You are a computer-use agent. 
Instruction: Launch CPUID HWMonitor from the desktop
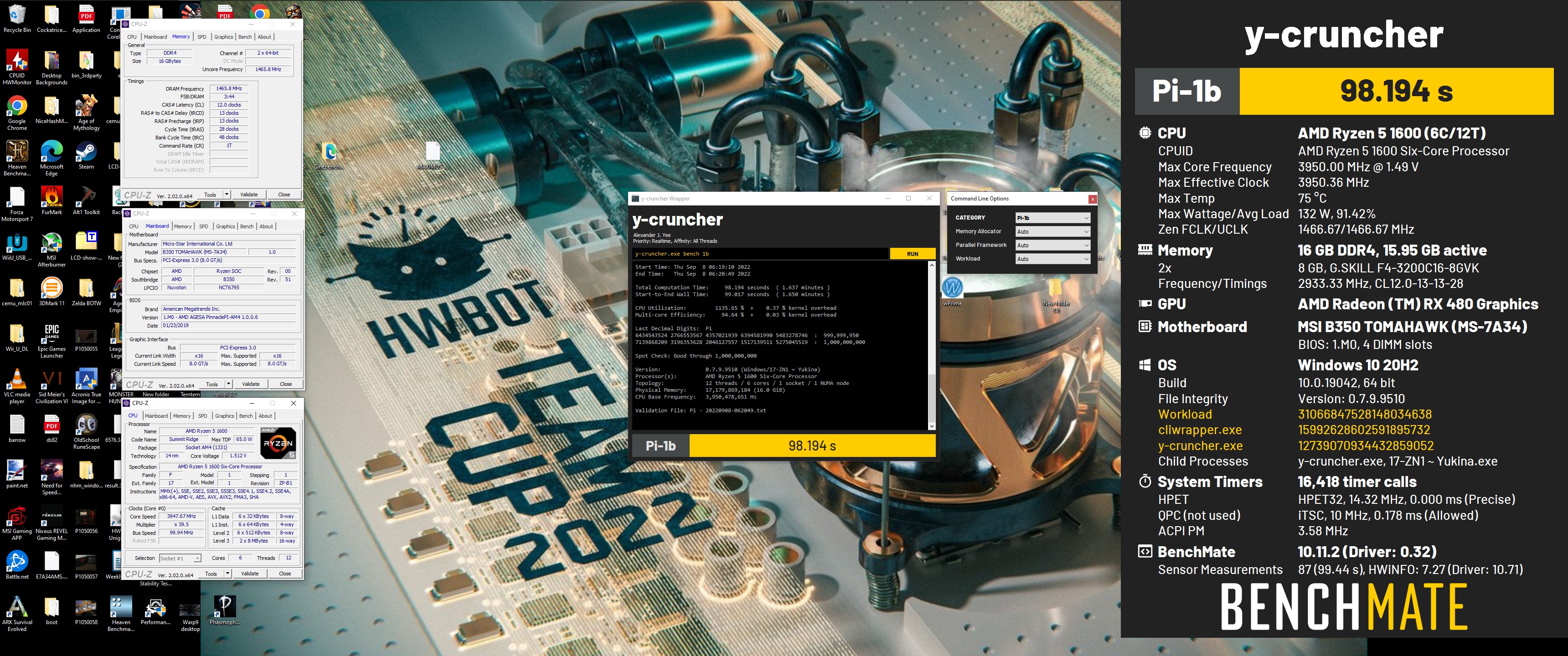[x=17, y=67]
